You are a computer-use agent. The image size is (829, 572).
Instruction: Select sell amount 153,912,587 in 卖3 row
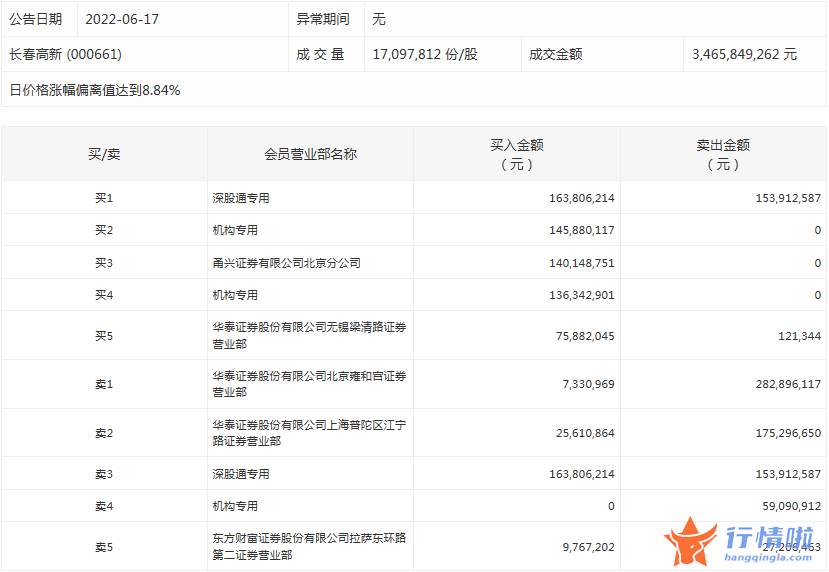point(788,474)
